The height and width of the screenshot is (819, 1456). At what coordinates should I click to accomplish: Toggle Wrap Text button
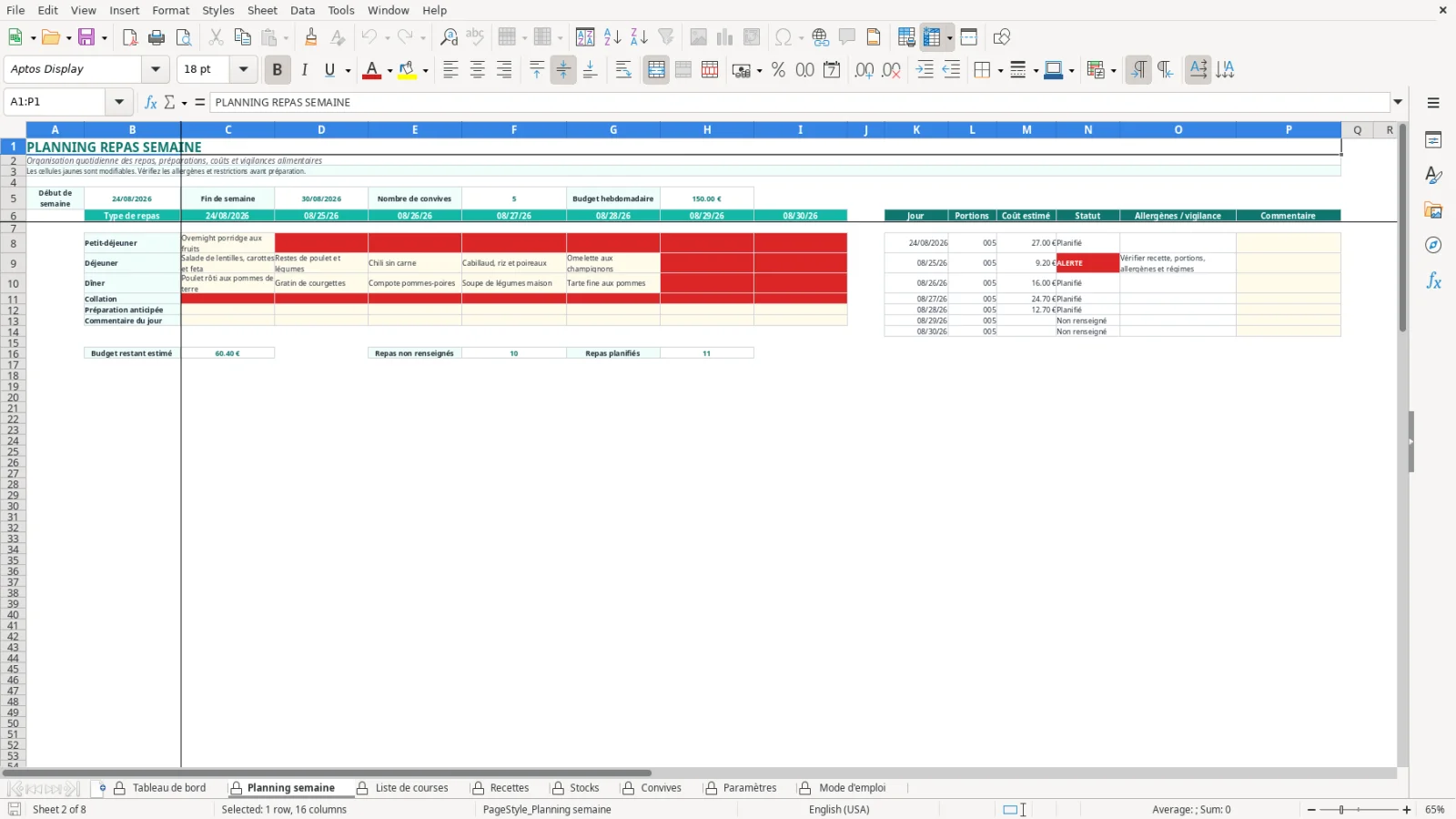(623, 70)
